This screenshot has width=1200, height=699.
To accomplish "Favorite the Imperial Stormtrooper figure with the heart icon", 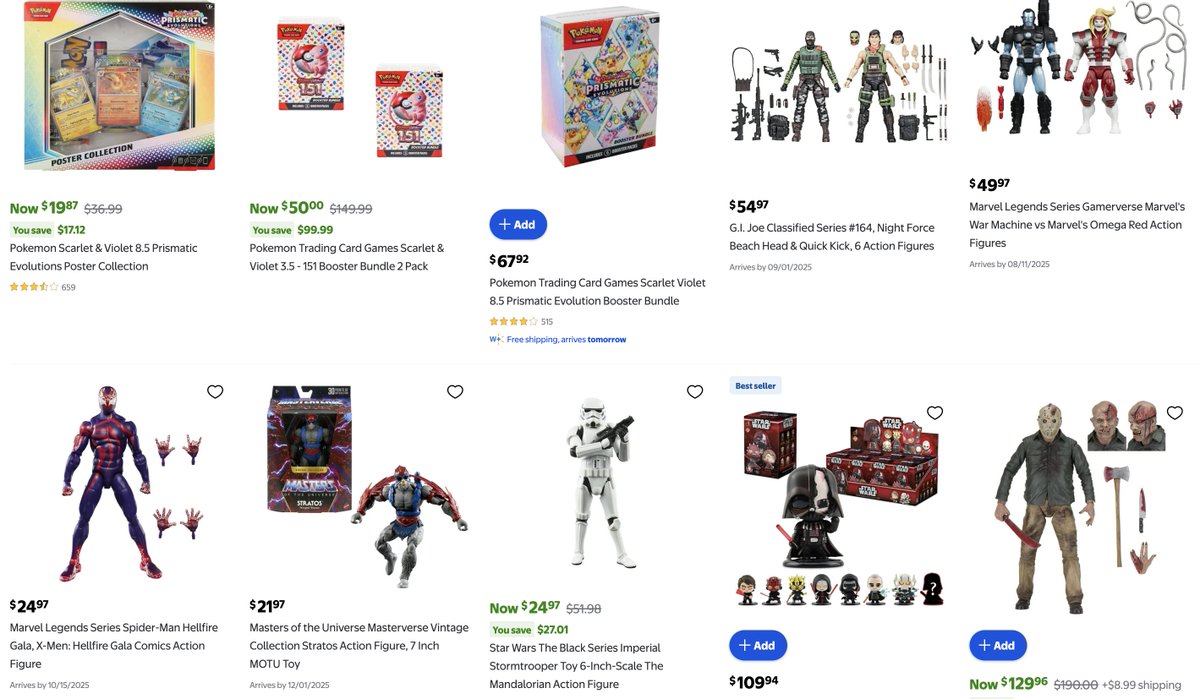I will (x=695, y=392).
